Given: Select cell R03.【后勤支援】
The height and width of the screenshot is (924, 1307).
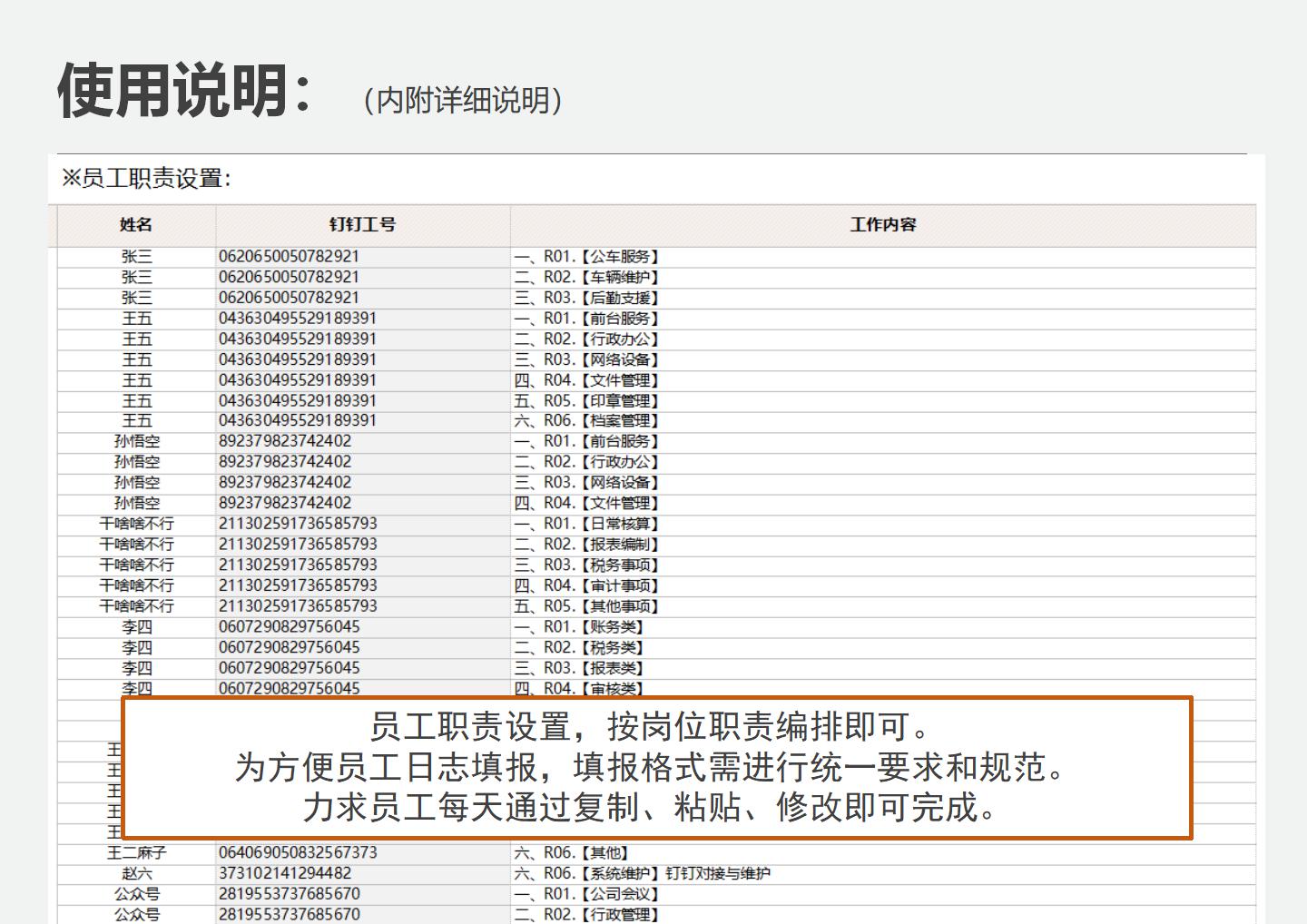Looking at the screenshot, I should [883, 298].
